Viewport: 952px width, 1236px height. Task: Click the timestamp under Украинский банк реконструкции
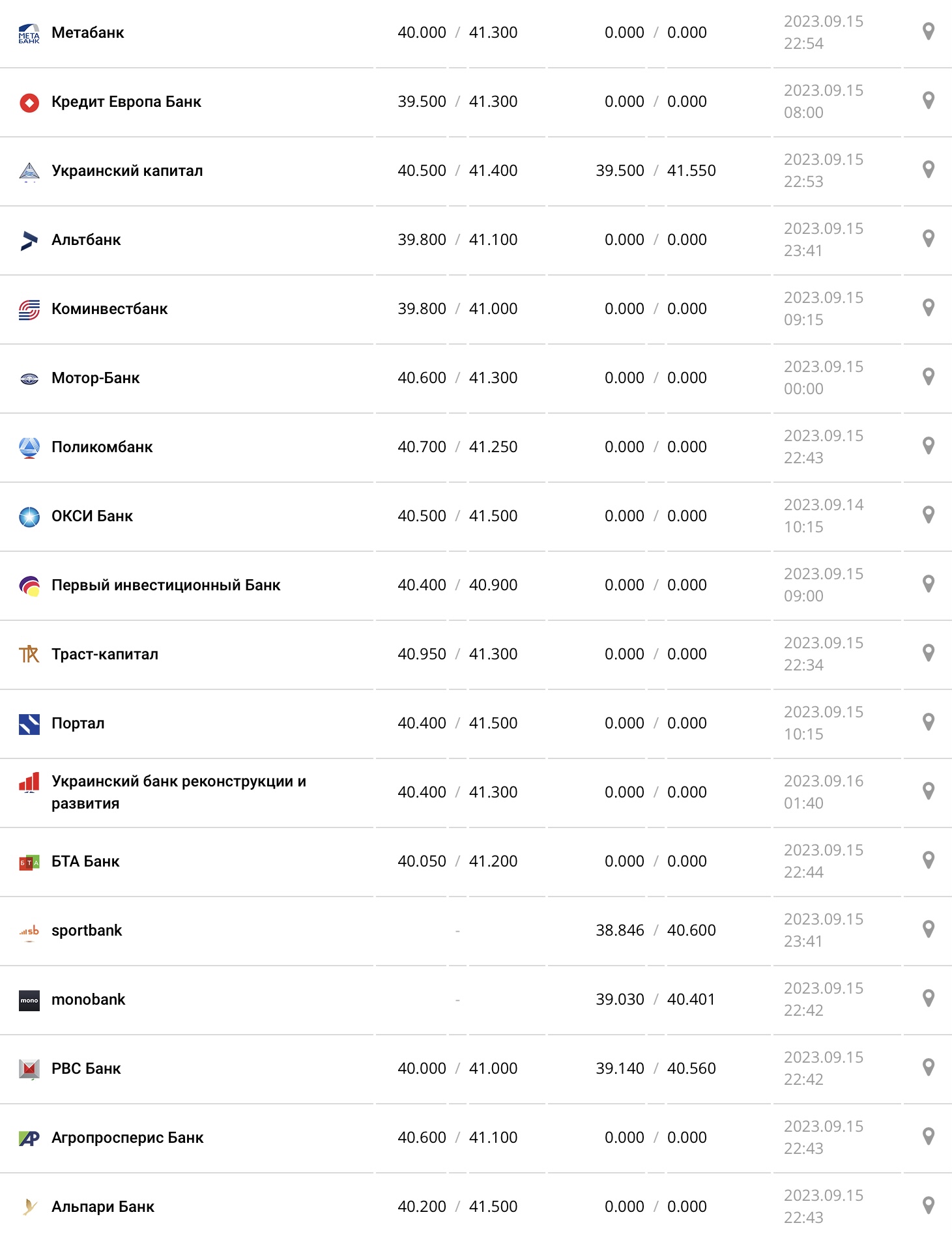824,792
